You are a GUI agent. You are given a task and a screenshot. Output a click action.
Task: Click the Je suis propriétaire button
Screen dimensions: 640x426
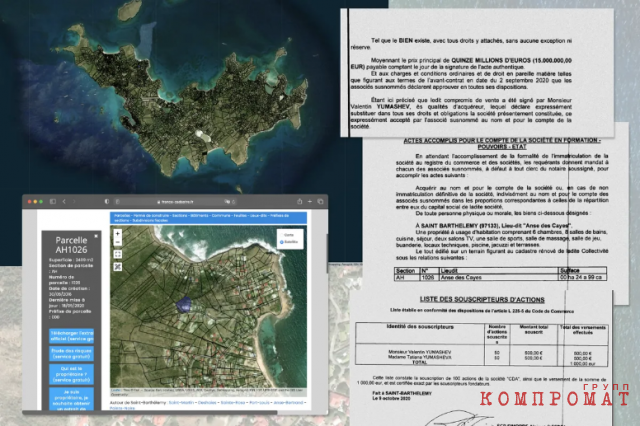71,399
